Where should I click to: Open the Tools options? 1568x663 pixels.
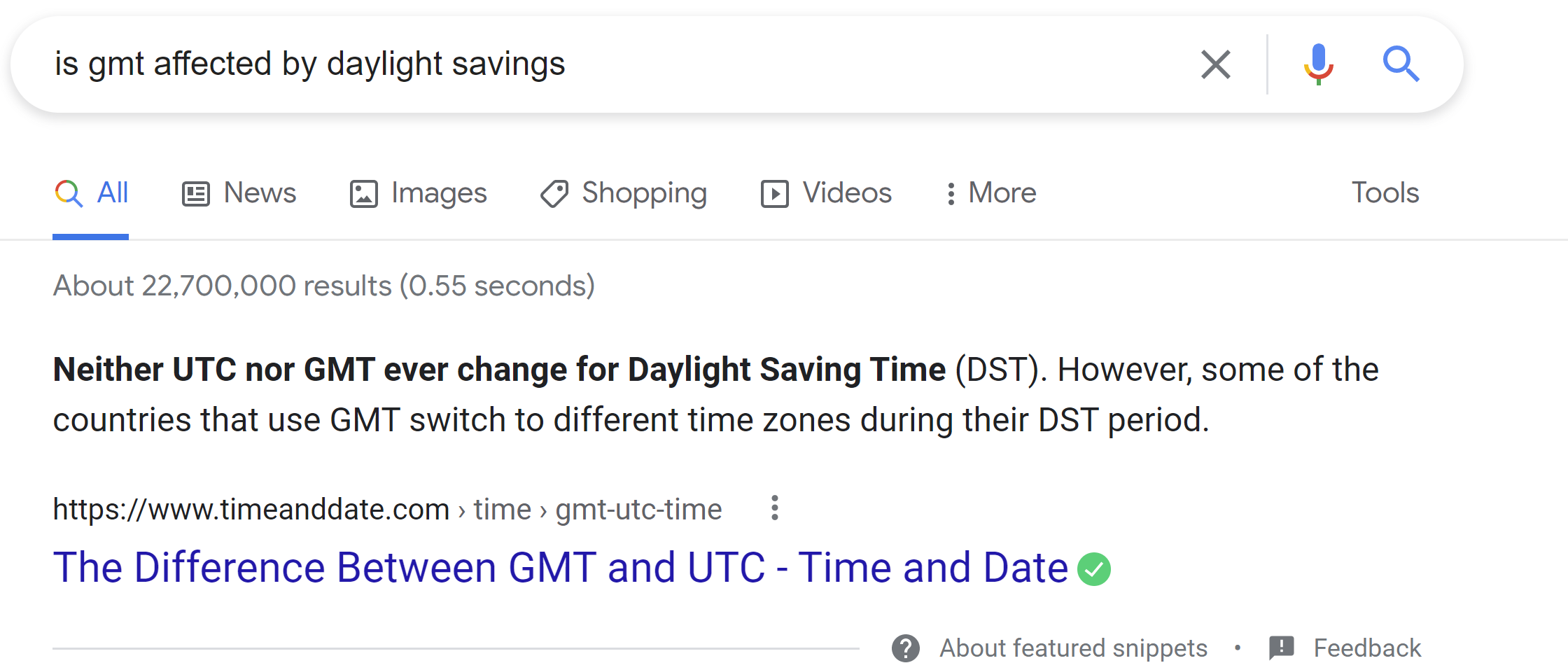point(1385,193)
